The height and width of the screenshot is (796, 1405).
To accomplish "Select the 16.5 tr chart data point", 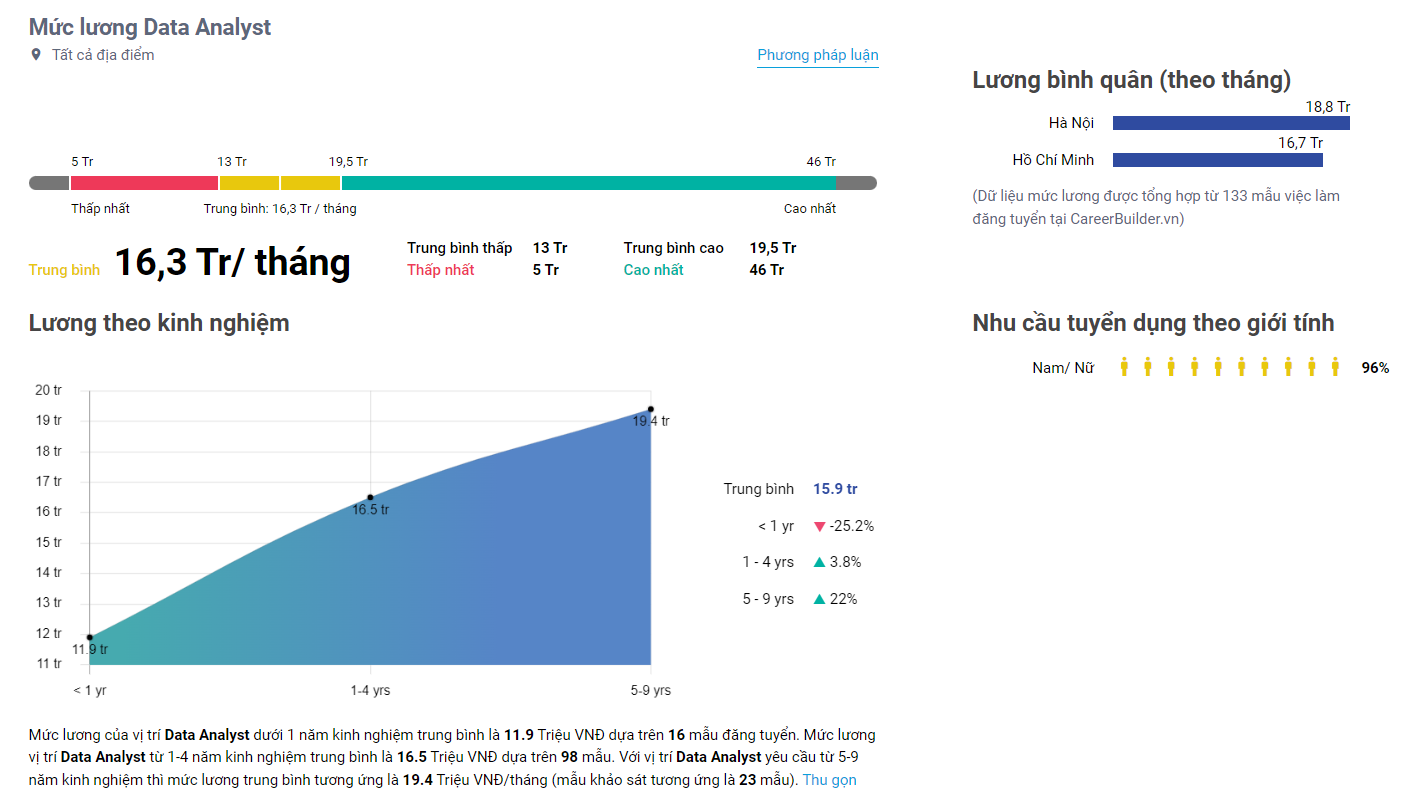I will pyautogui.click(x=371, y=497).
